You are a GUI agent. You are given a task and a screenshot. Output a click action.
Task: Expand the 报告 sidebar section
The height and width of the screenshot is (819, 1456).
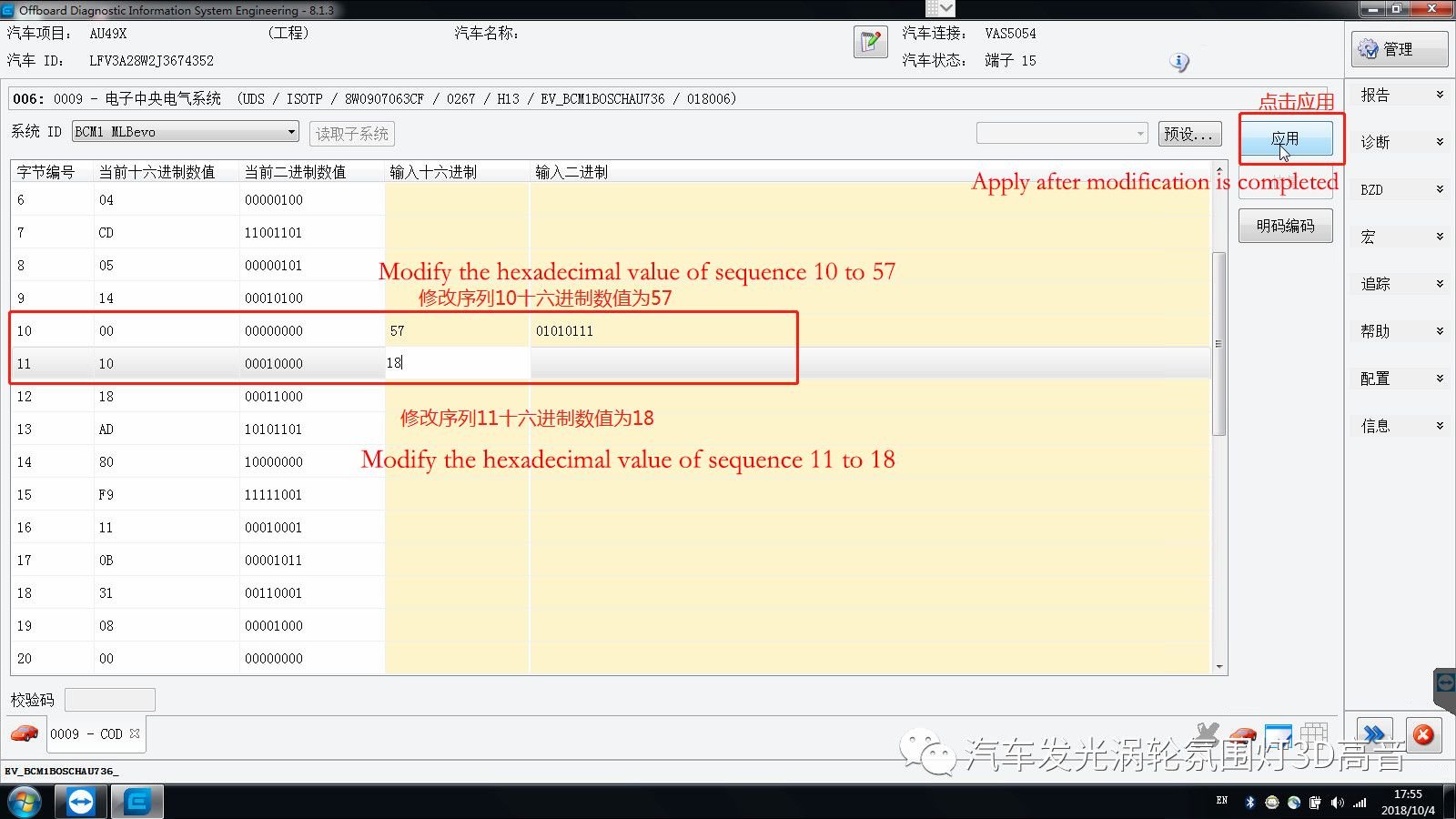(x=1400, y=95)
